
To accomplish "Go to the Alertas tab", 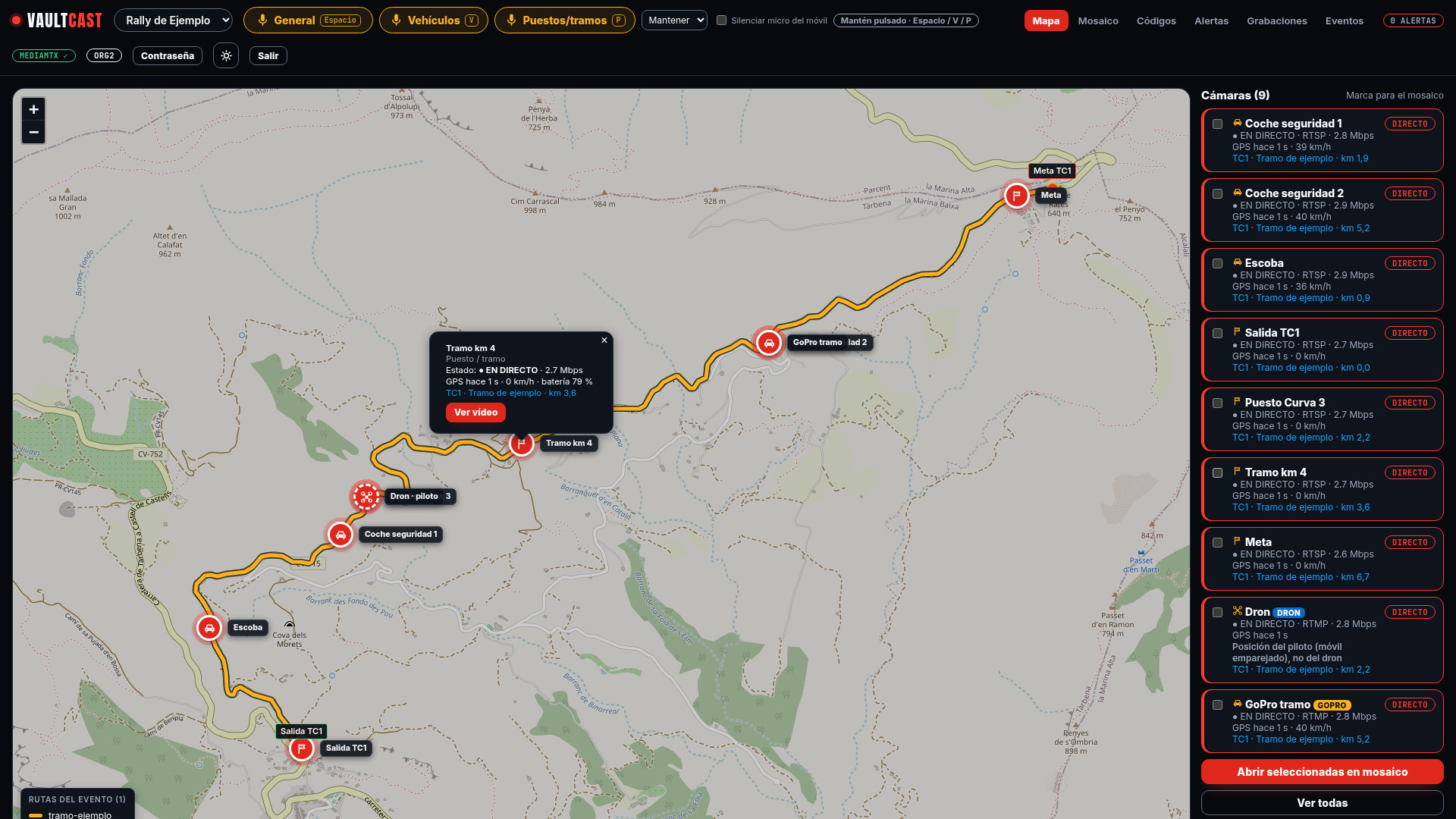I will click(x=1211, y=20).
